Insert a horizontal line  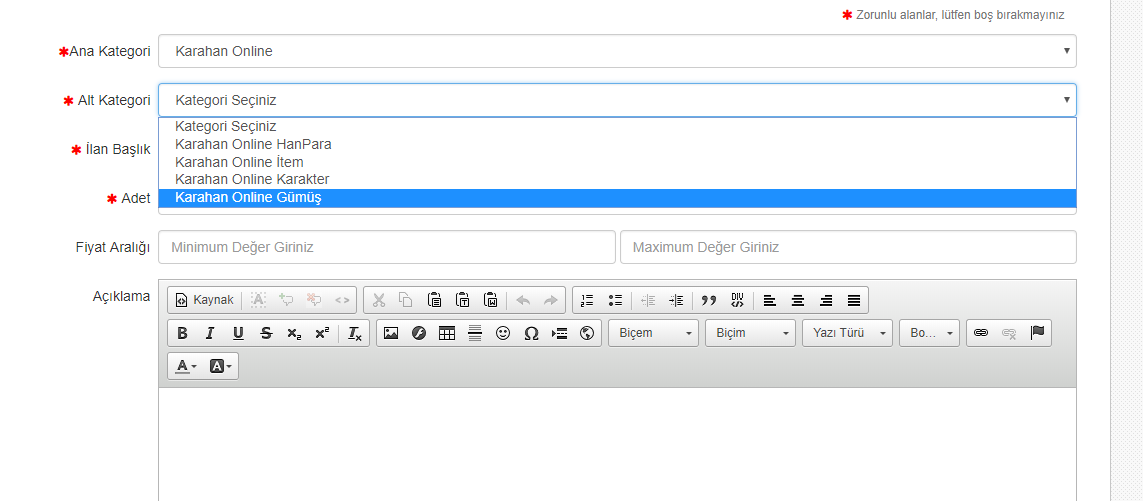pos(475,333)
